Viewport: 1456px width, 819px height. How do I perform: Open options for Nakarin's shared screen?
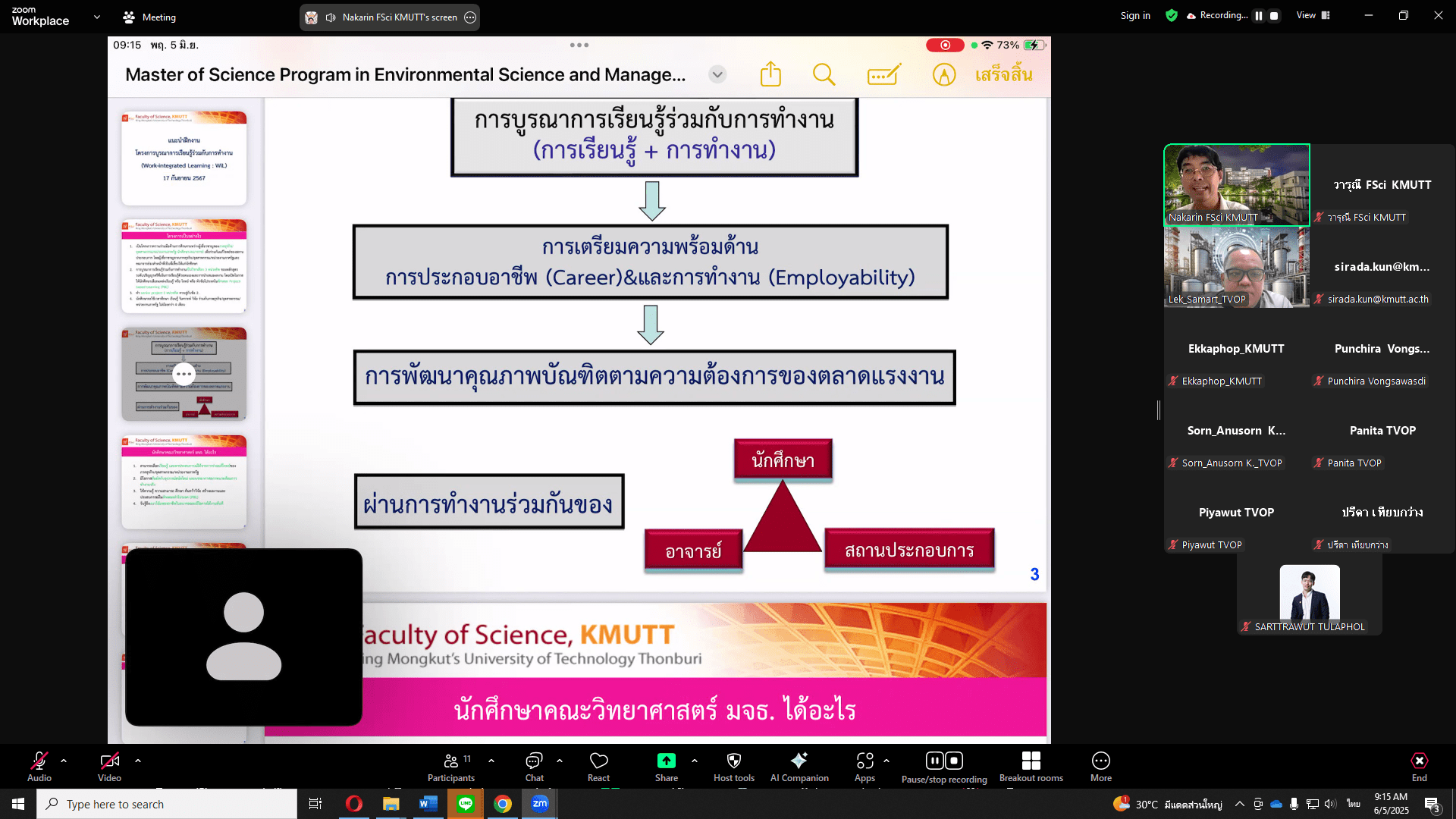point(470,17)
